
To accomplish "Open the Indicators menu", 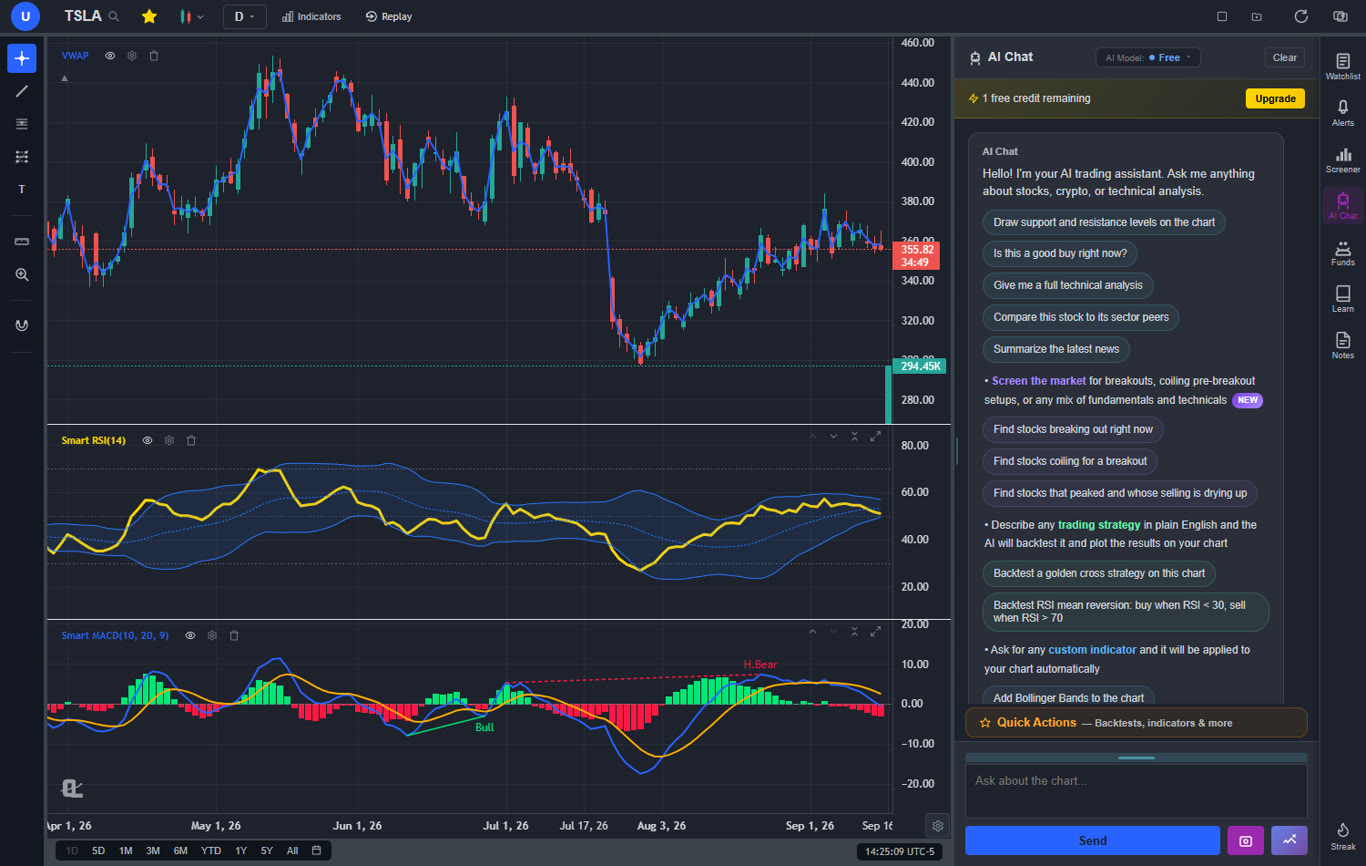I will point(312,16).
